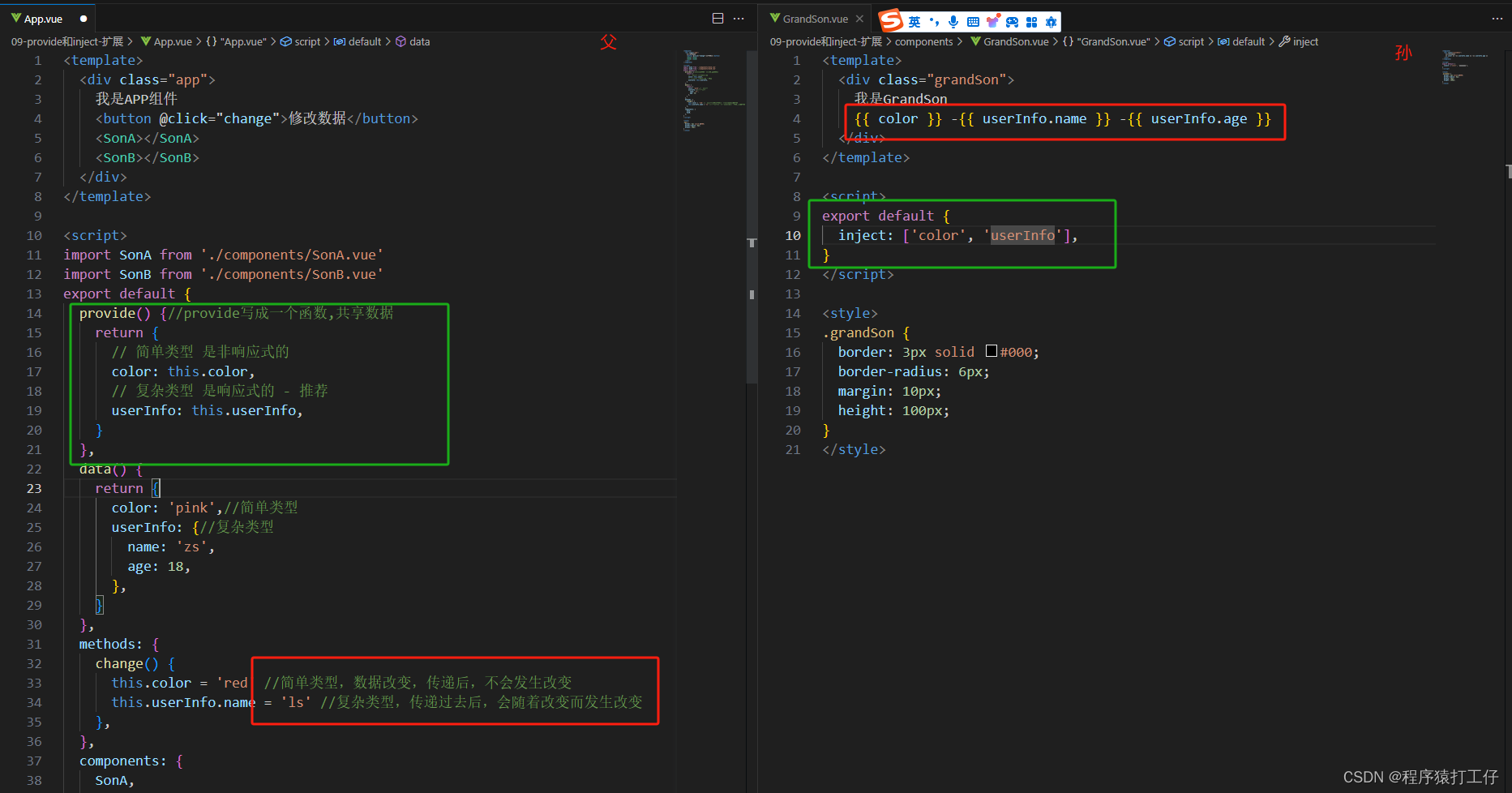Open inject breadcrumb in GrandSon editor

click(1299, 41)
